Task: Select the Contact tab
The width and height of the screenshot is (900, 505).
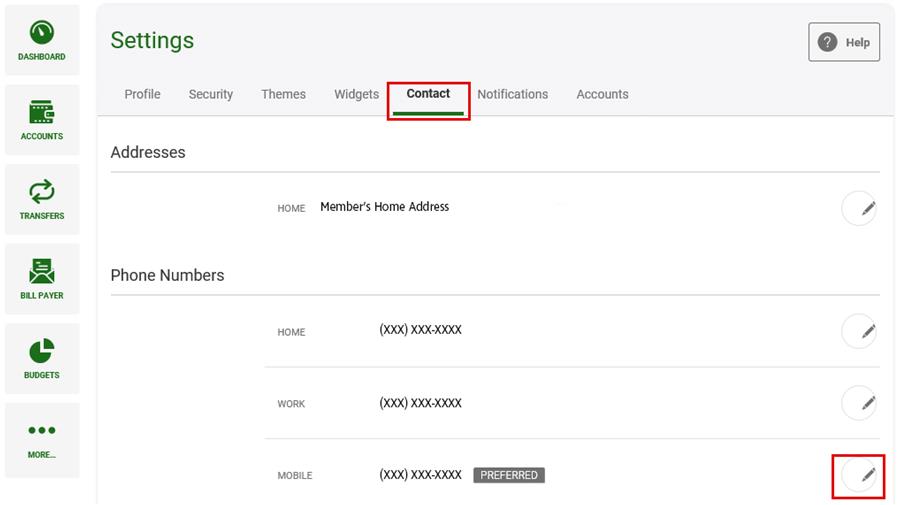Action: click(428, 94)
